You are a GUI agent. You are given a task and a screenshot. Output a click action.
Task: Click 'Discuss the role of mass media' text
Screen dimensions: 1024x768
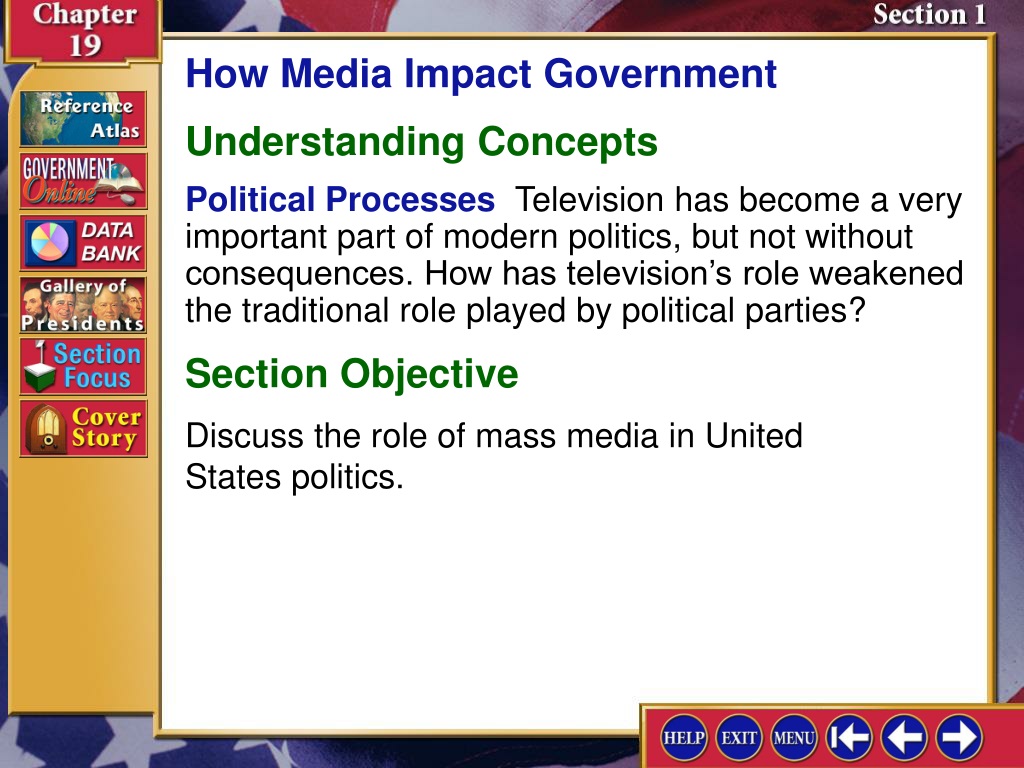pos(422,436)
